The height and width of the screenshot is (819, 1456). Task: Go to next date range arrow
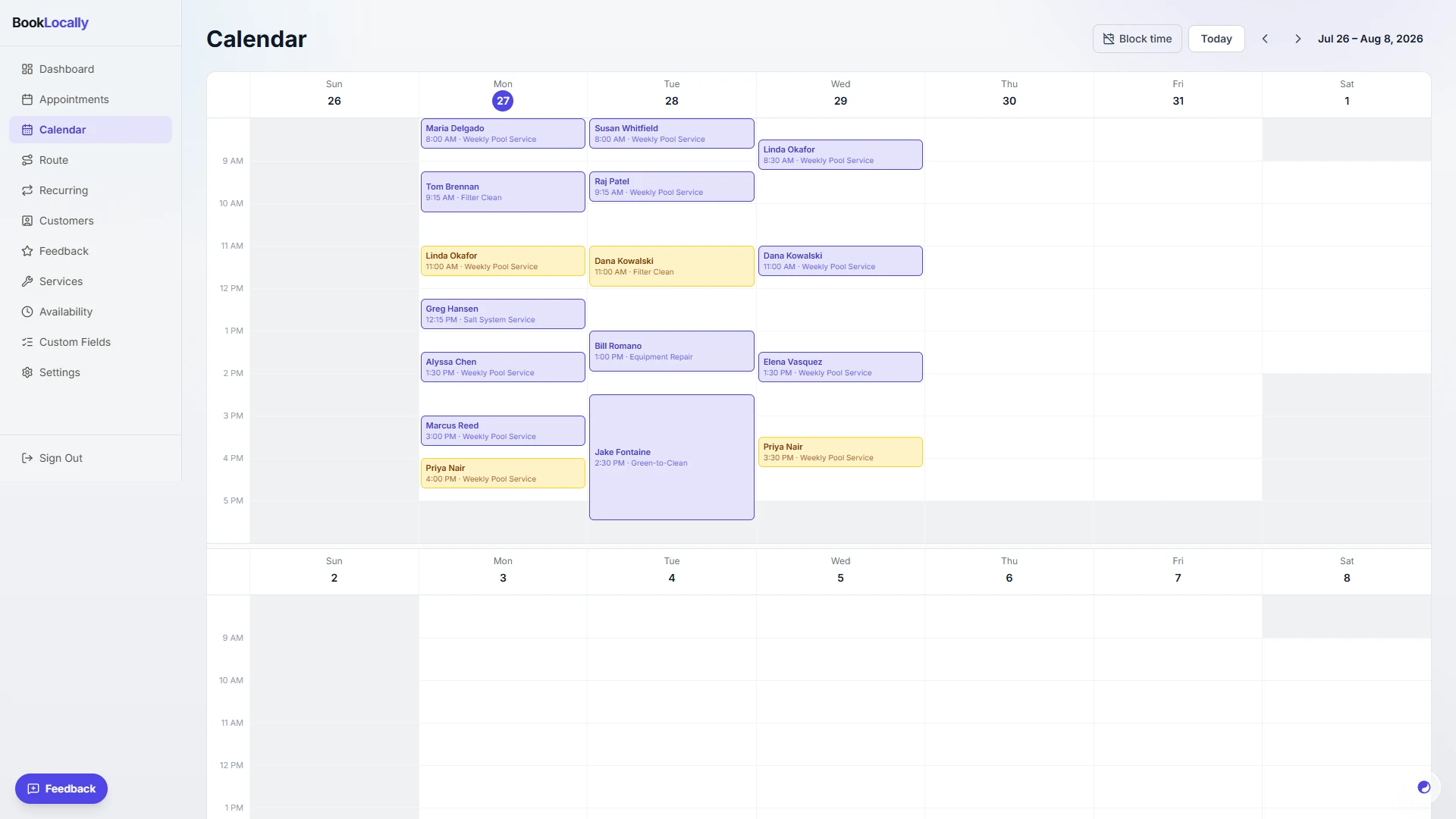tap(1298, 39)
